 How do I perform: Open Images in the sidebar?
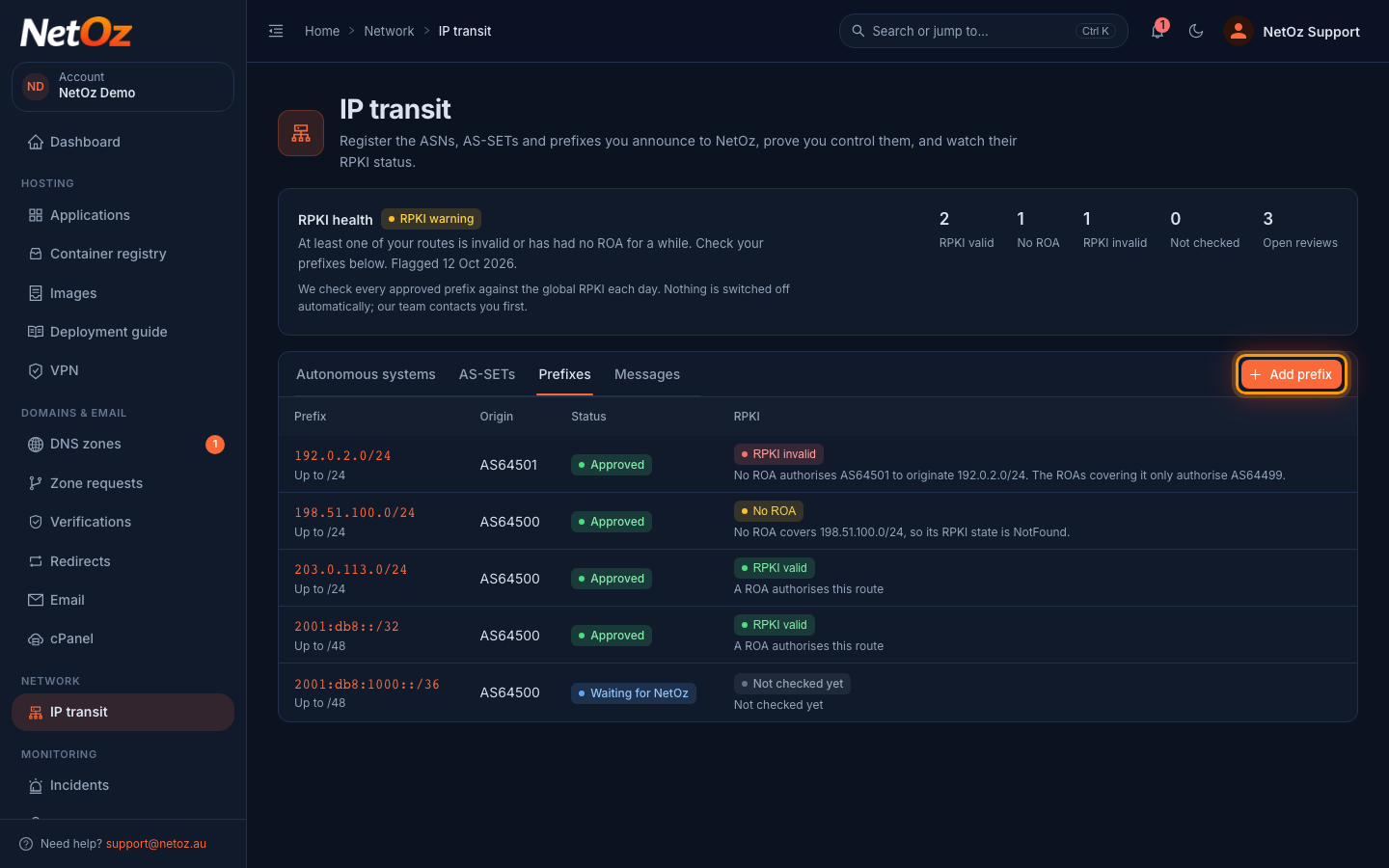coord(123,293)
